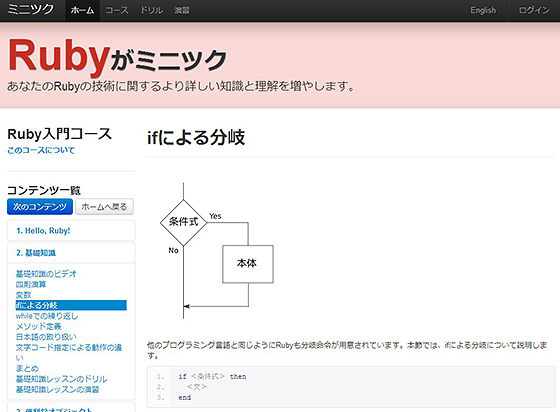Open 基礎知識のビデオ lesson link
Image resolution: width=560 pixels, height=412 pixels.
46,274
